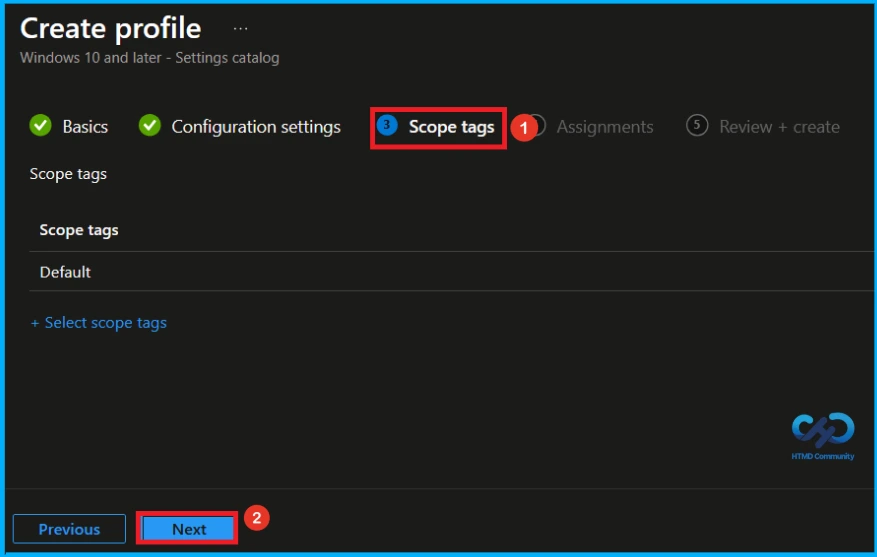Screen dimensions: 877x557
Task: Click the Create profile title
Action: 110,28
